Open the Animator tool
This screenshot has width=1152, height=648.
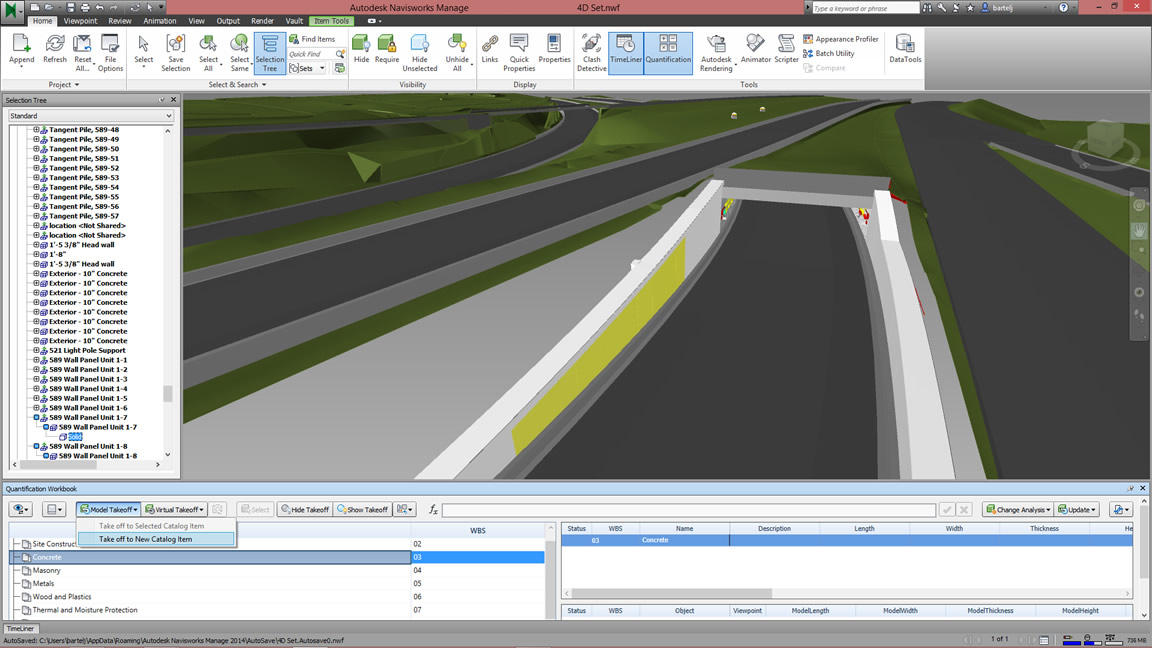(x=755, y=50)
